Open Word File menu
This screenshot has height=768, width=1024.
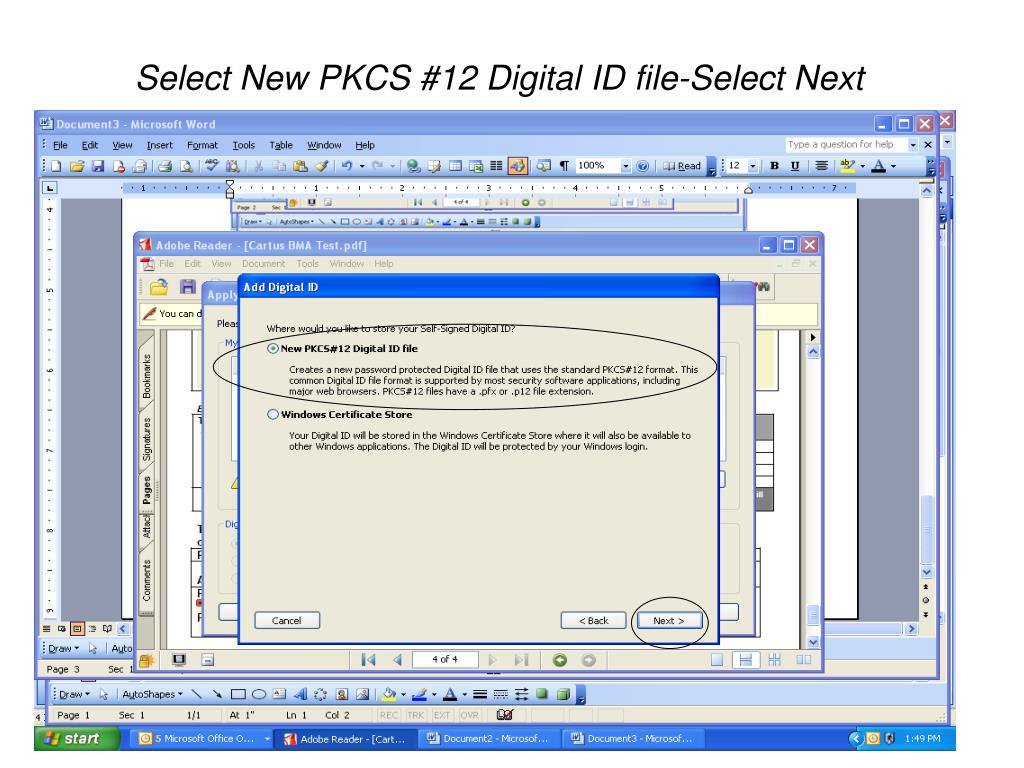[60, 145]
